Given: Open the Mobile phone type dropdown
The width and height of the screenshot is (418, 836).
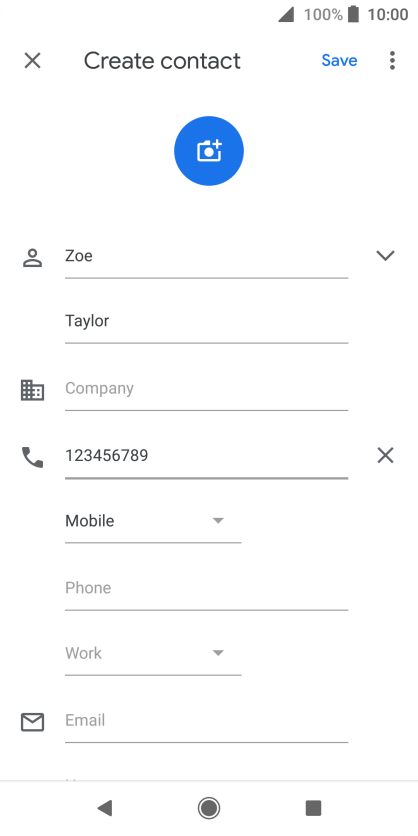Looking at the screenshot, I should (153, 521).
